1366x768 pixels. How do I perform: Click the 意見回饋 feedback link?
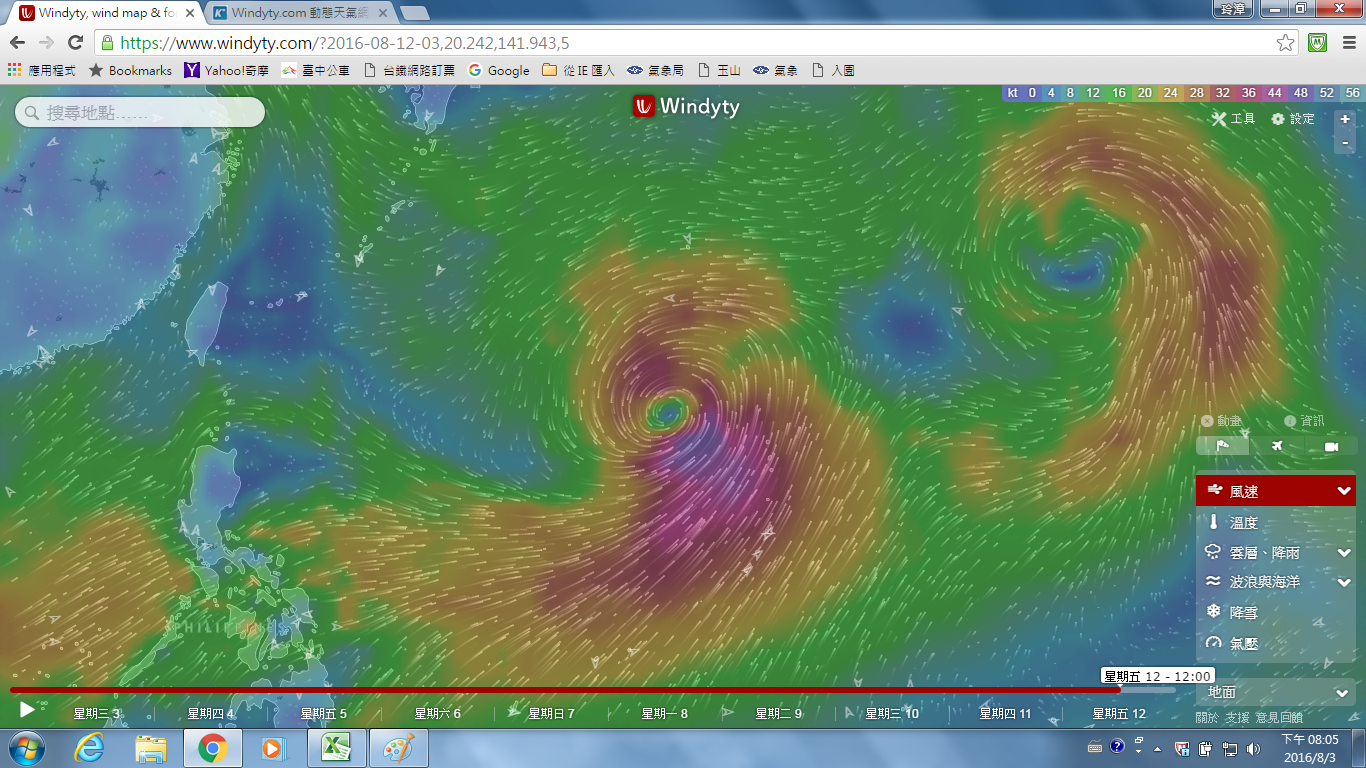tap(1281, 718)
